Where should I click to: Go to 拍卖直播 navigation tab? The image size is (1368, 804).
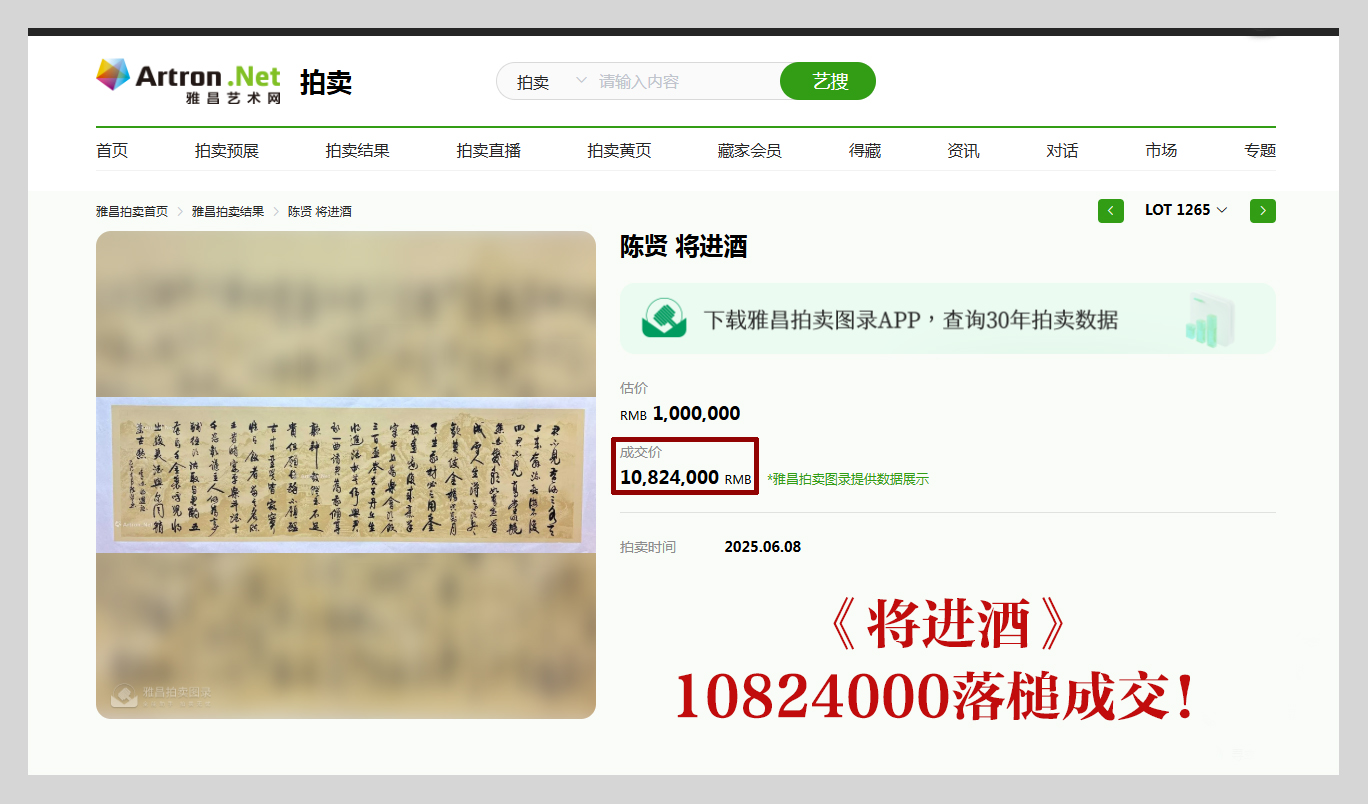(x=489, y=151)
